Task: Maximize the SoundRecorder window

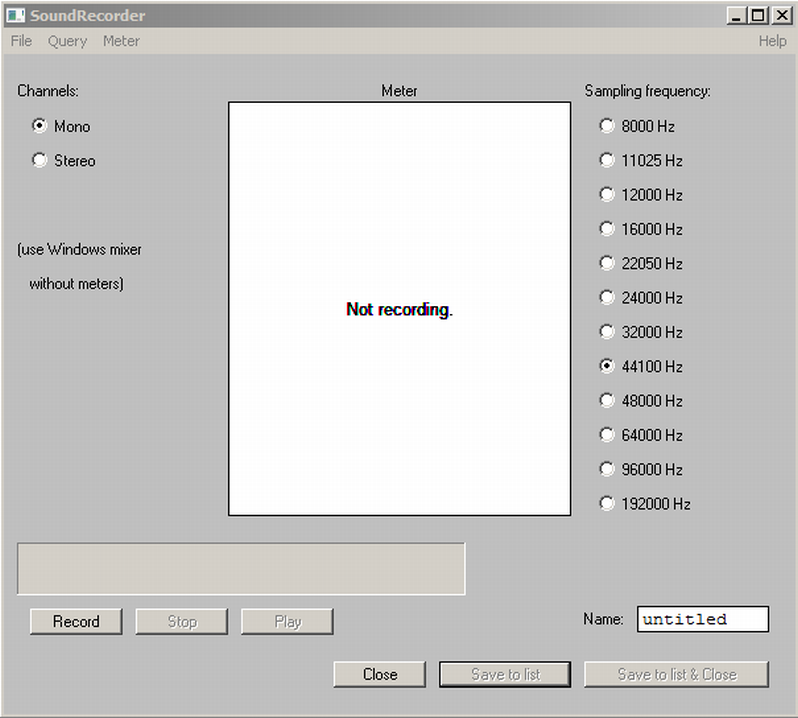Action: click(x=758, y=15)
